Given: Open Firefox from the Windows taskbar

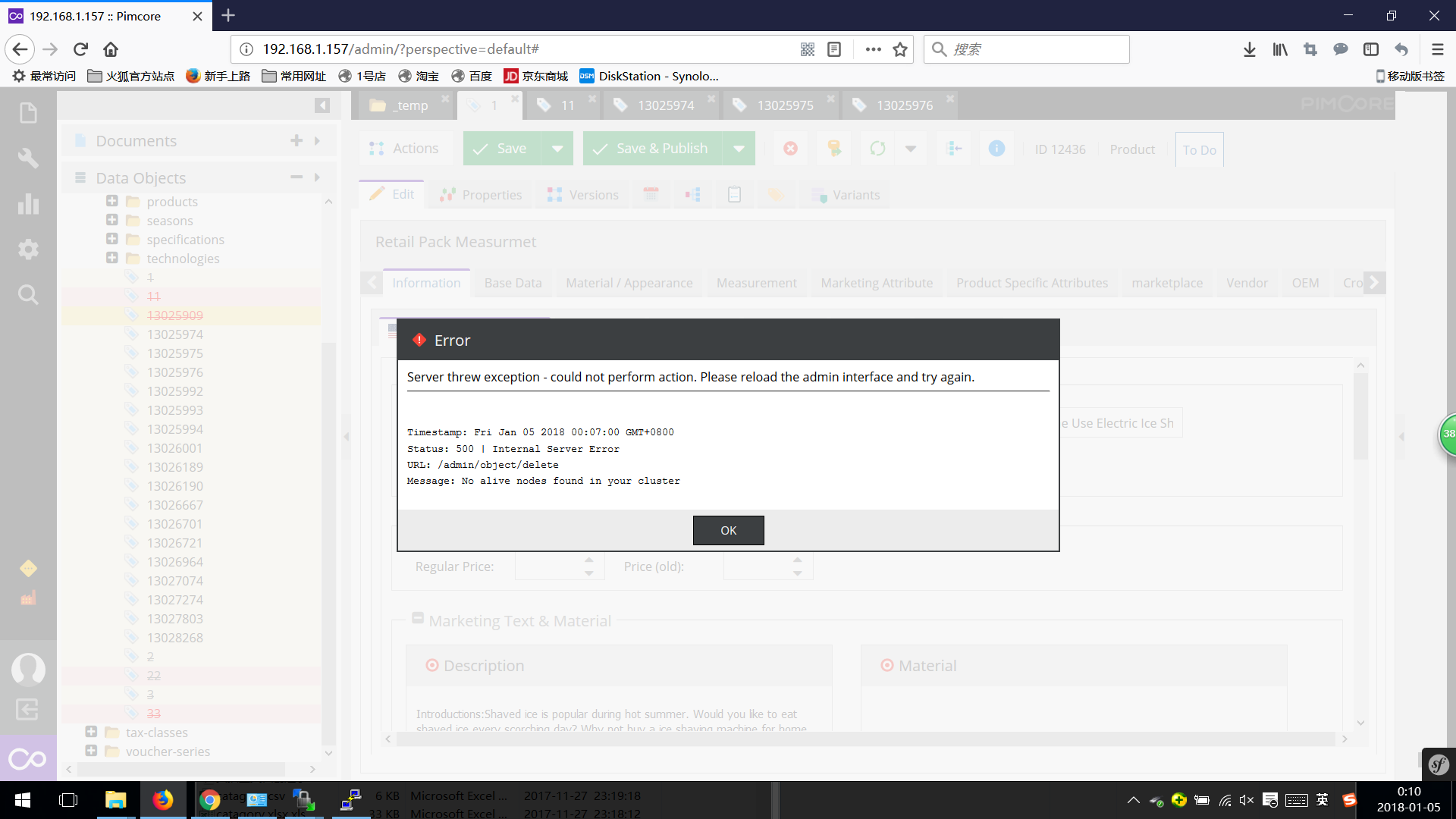Looking at the screenshot, I should coord(162,799).
